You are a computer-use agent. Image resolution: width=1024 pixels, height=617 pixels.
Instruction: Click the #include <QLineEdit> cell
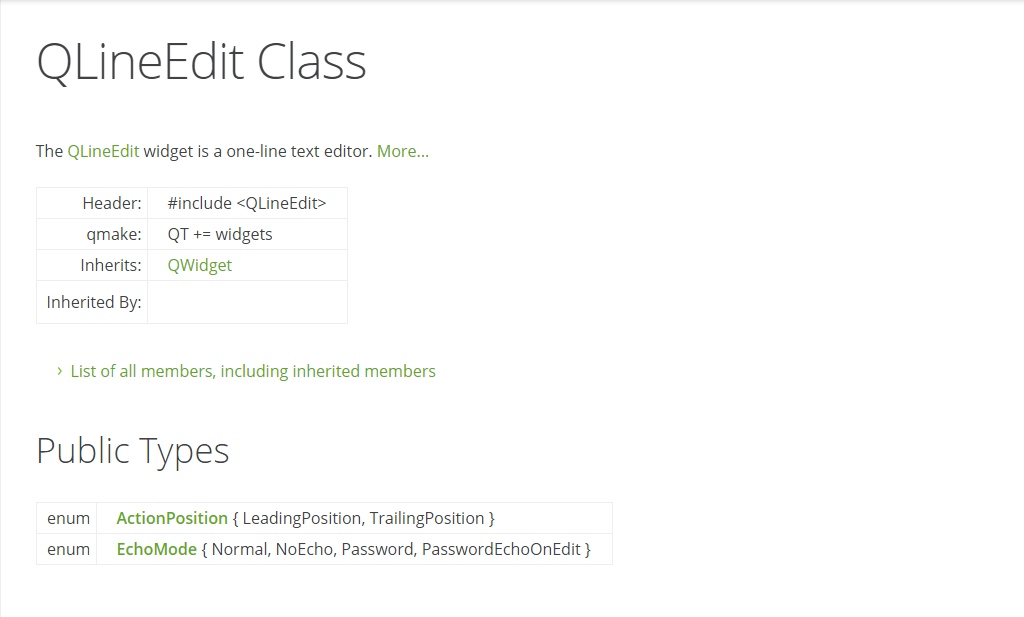pyautogui.click(x=248, y=203)
